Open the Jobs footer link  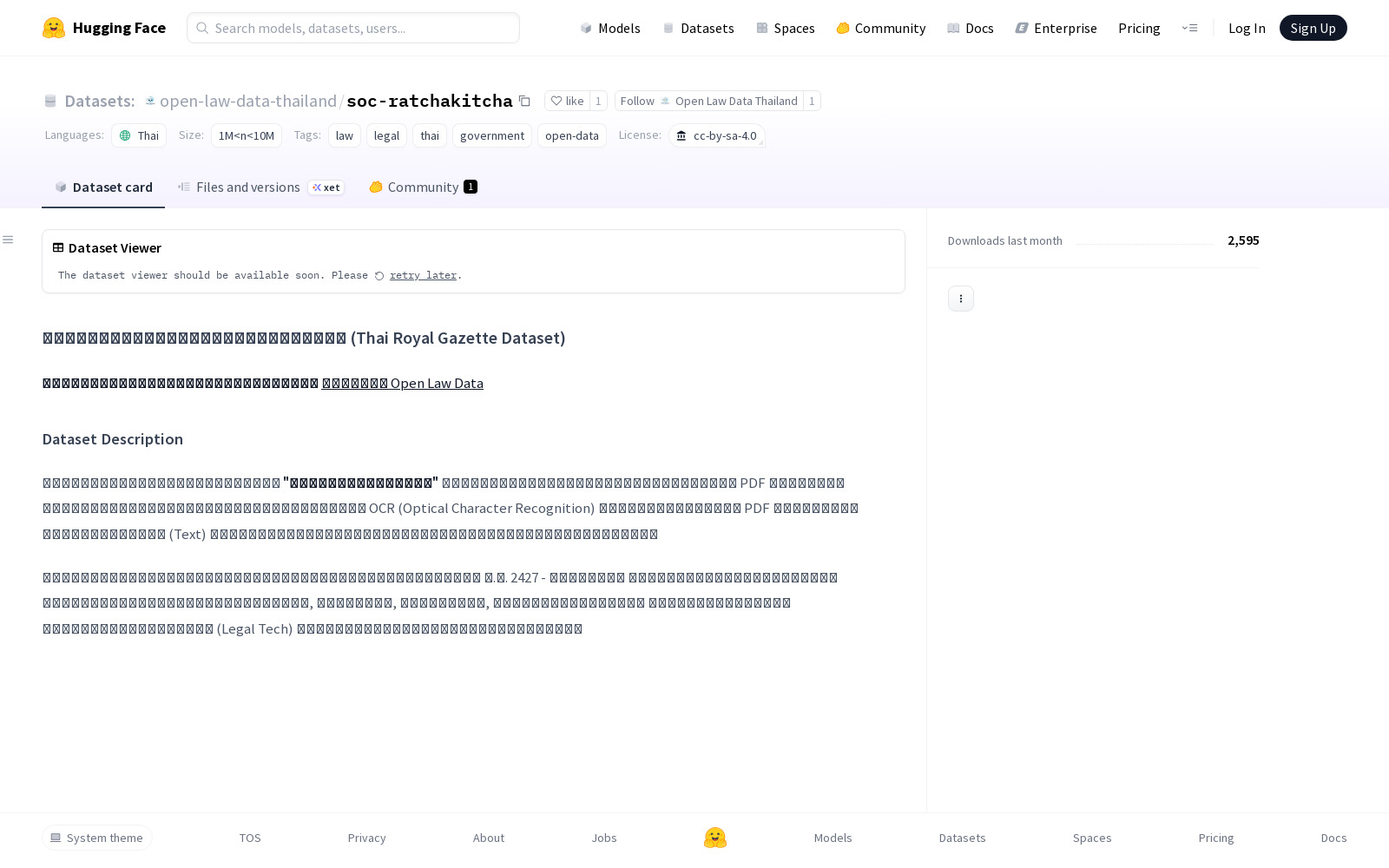[604, 838]
